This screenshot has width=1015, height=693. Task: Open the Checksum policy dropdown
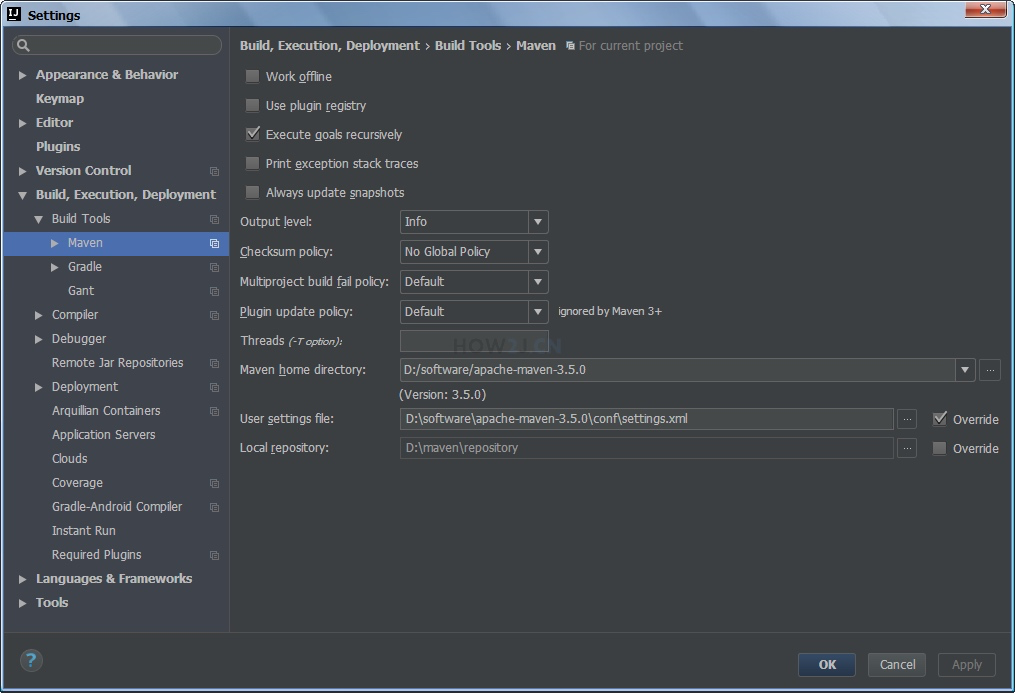pos(474,252)
